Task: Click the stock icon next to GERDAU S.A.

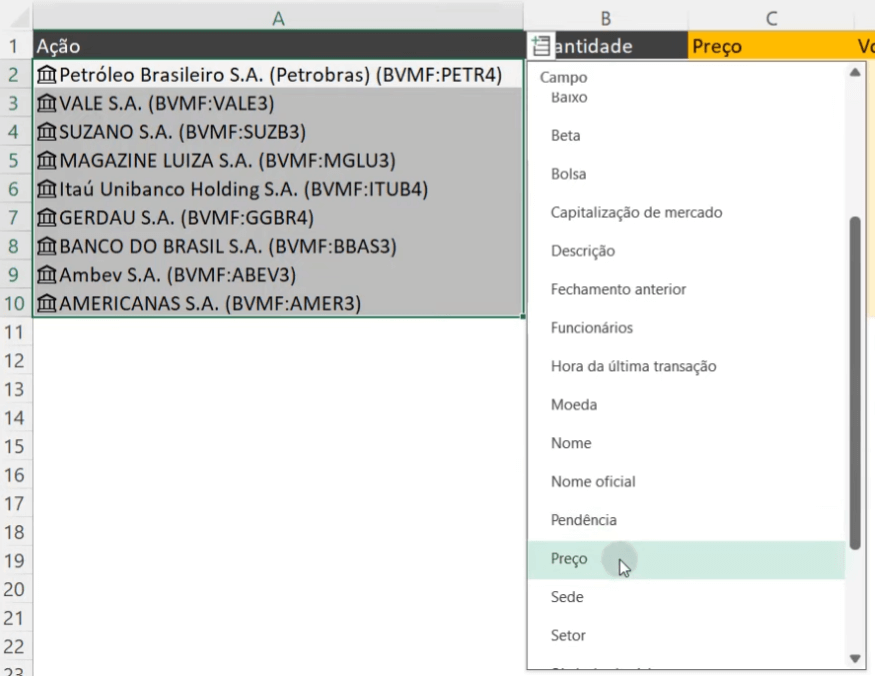Action: coord(47,218)
